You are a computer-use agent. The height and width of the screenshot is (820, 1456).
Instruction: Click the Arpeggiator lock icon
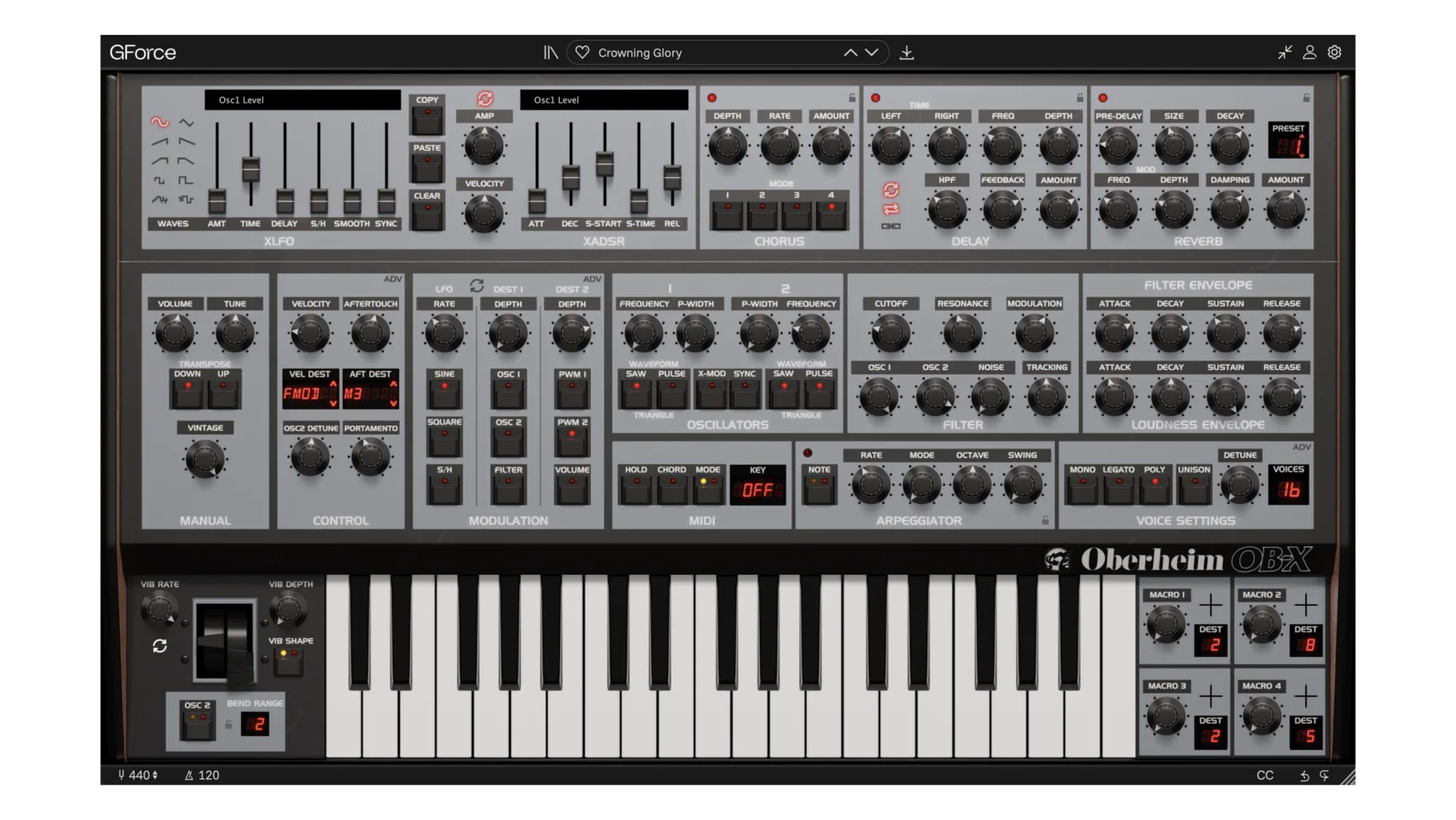click(x=1045, y=520)
